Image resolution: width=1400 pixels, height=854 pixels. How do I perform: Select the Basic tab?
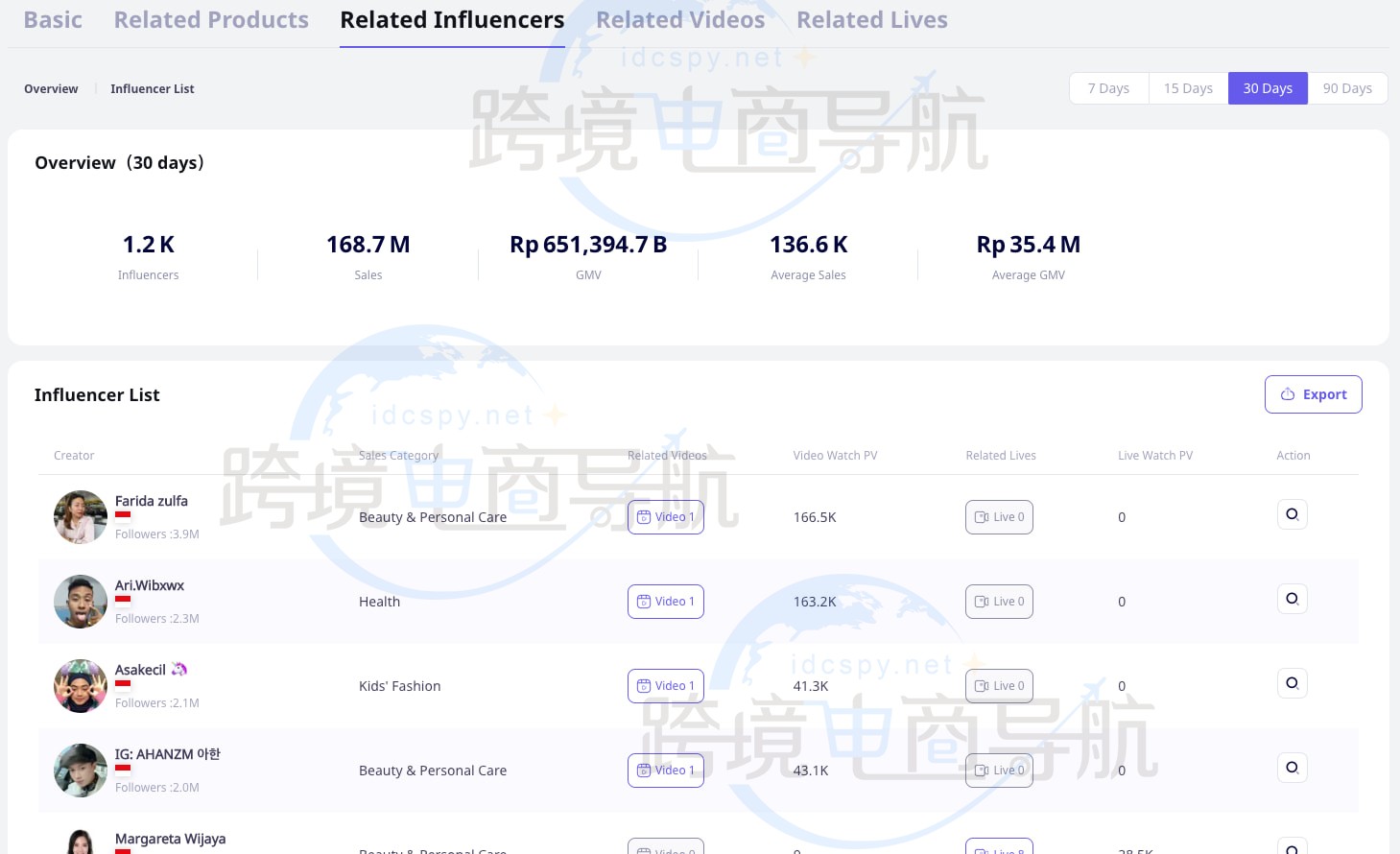click(x=53, y=19)
